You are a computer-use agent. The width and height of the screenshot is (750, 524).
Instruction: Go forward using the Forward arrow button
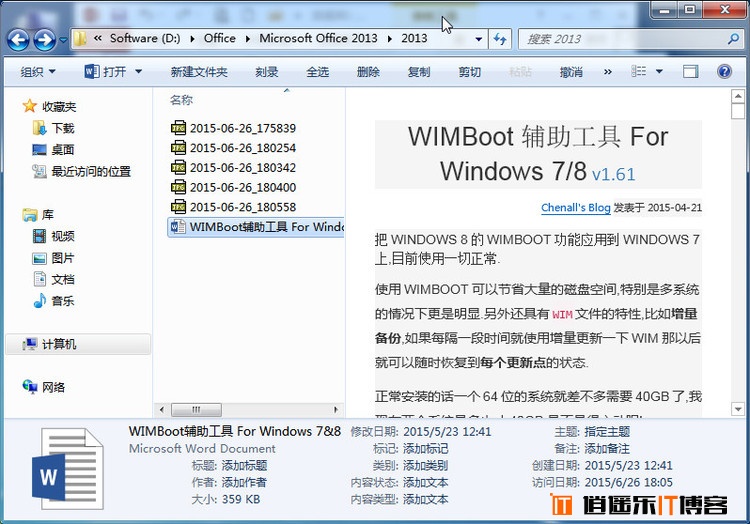[44, 40]
